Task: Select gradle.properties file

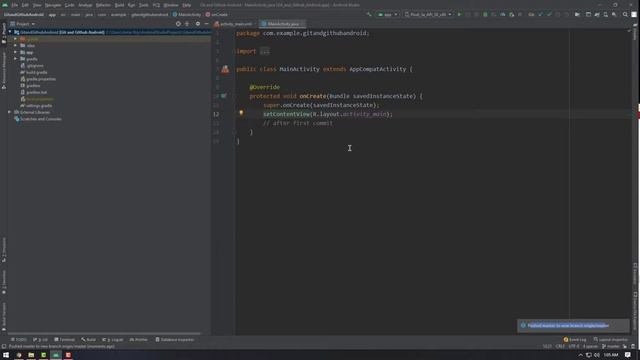Action: click(x=38, y=79)
